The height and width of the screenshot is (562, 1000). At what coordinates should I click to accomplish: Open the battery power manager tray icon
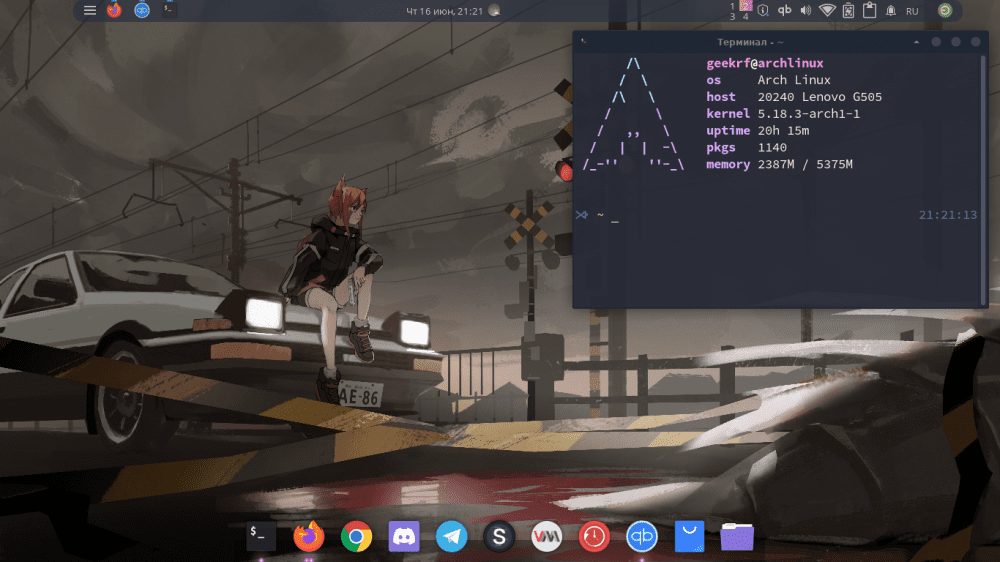tap(848, 10)
